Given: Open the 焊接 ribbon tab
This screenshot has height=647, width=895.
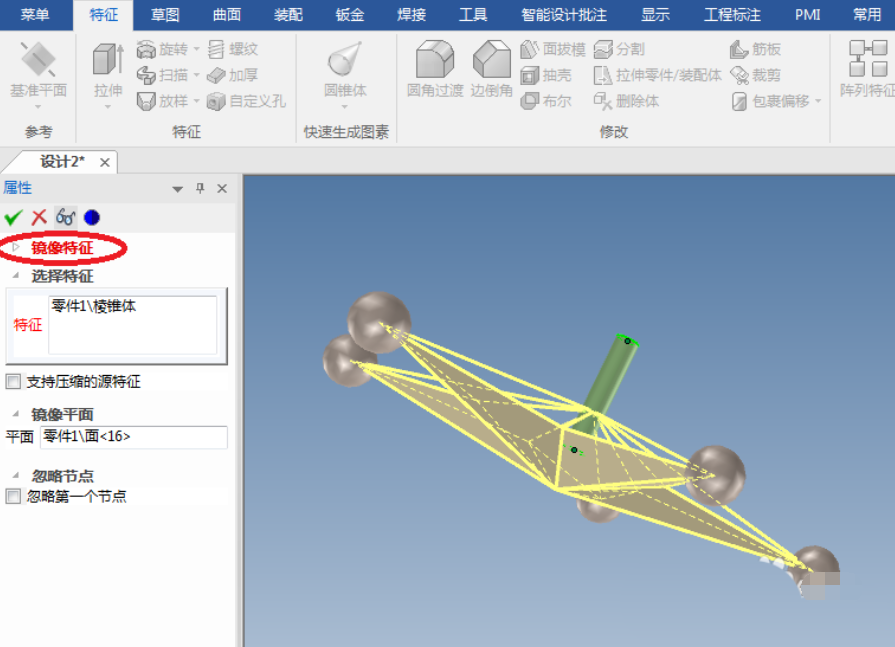Looking at the screenshot, I should click(x=410, y=15).
